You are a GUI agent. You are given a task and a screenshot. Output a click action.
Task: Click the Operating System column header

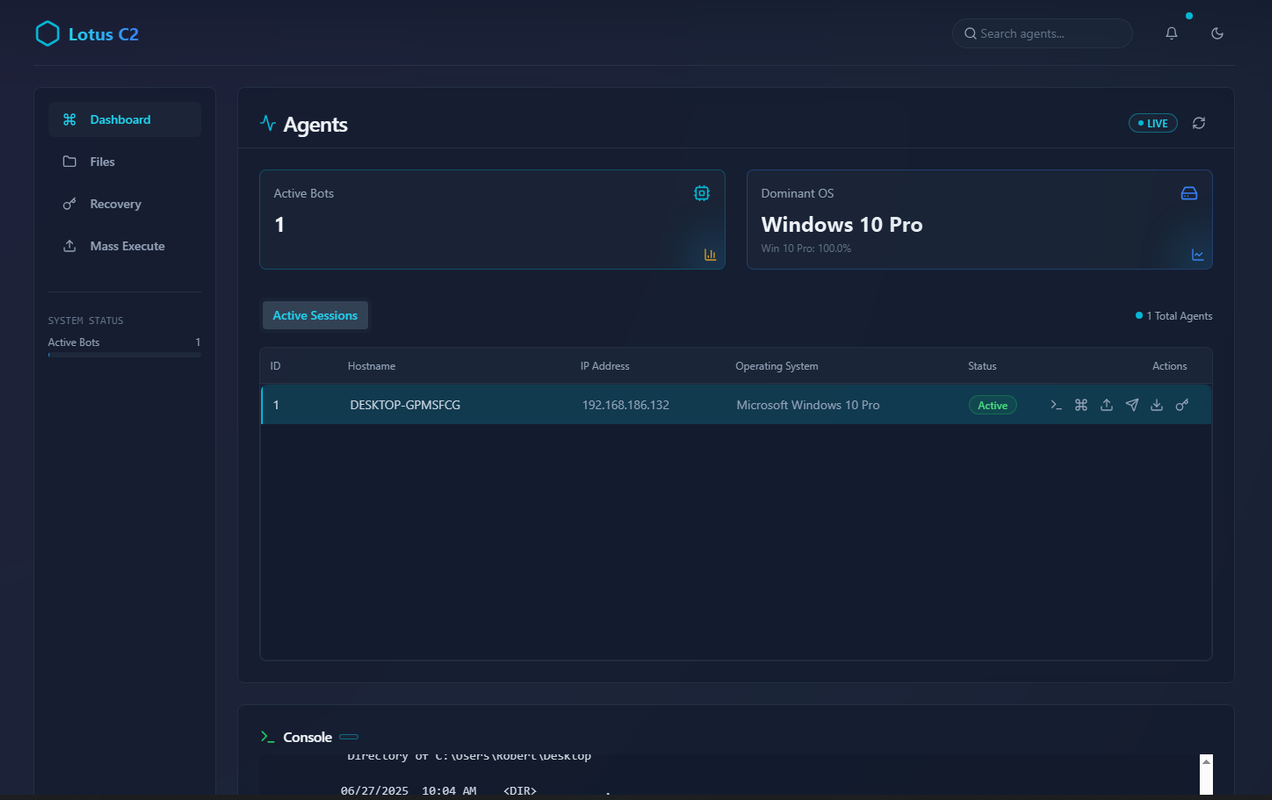(777, 366)
